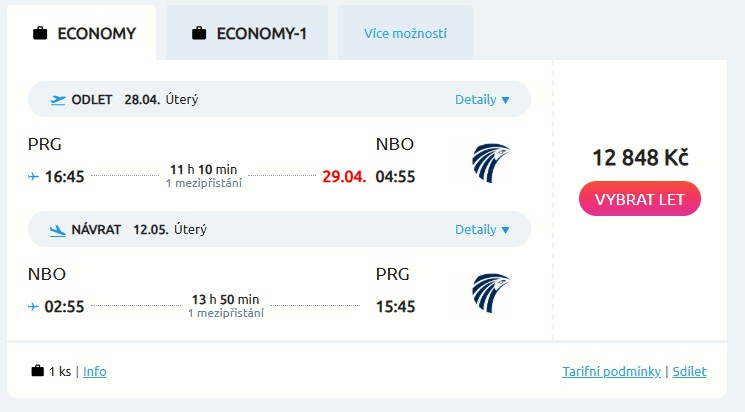Click the suitcase icon on ECONOMY-1 tab

tap(199, 34)
